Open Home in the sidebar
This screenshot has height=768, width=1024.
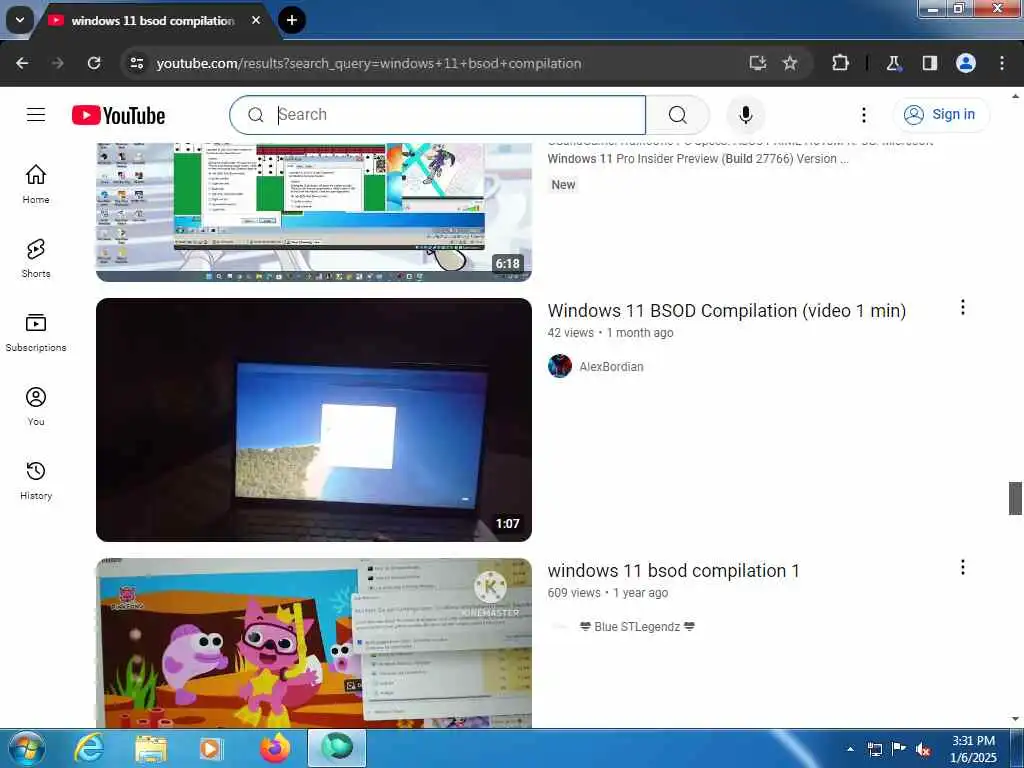pyautogui.click(x=36, y=184)
